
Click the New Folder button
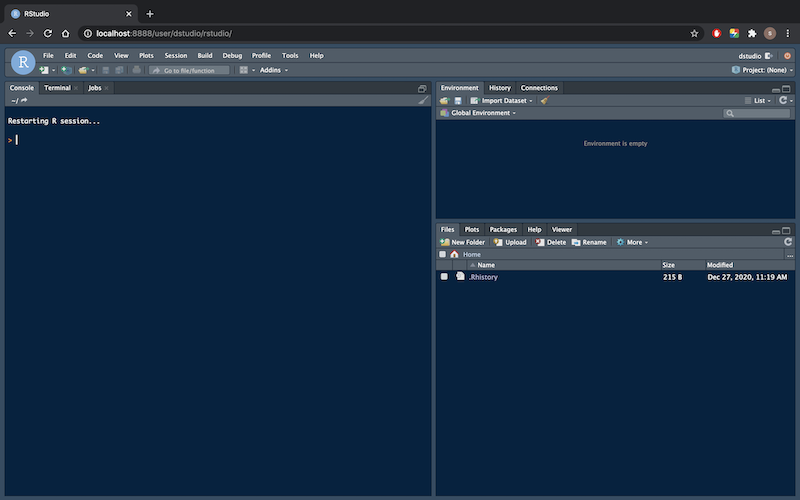tap(462, 242)
